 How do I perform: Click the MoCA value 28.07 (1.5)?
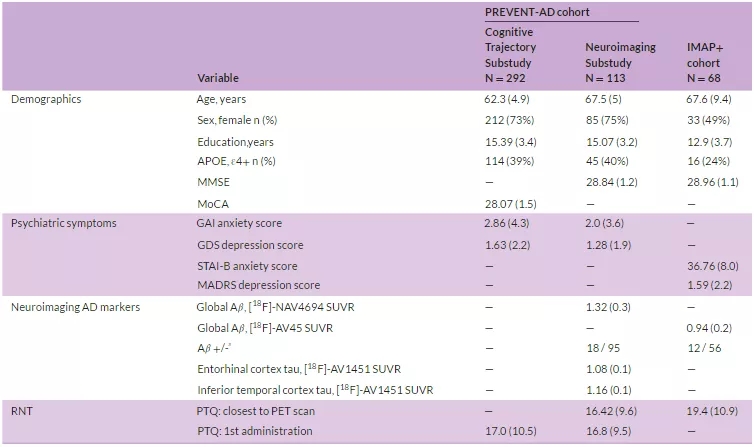(510, 204)
